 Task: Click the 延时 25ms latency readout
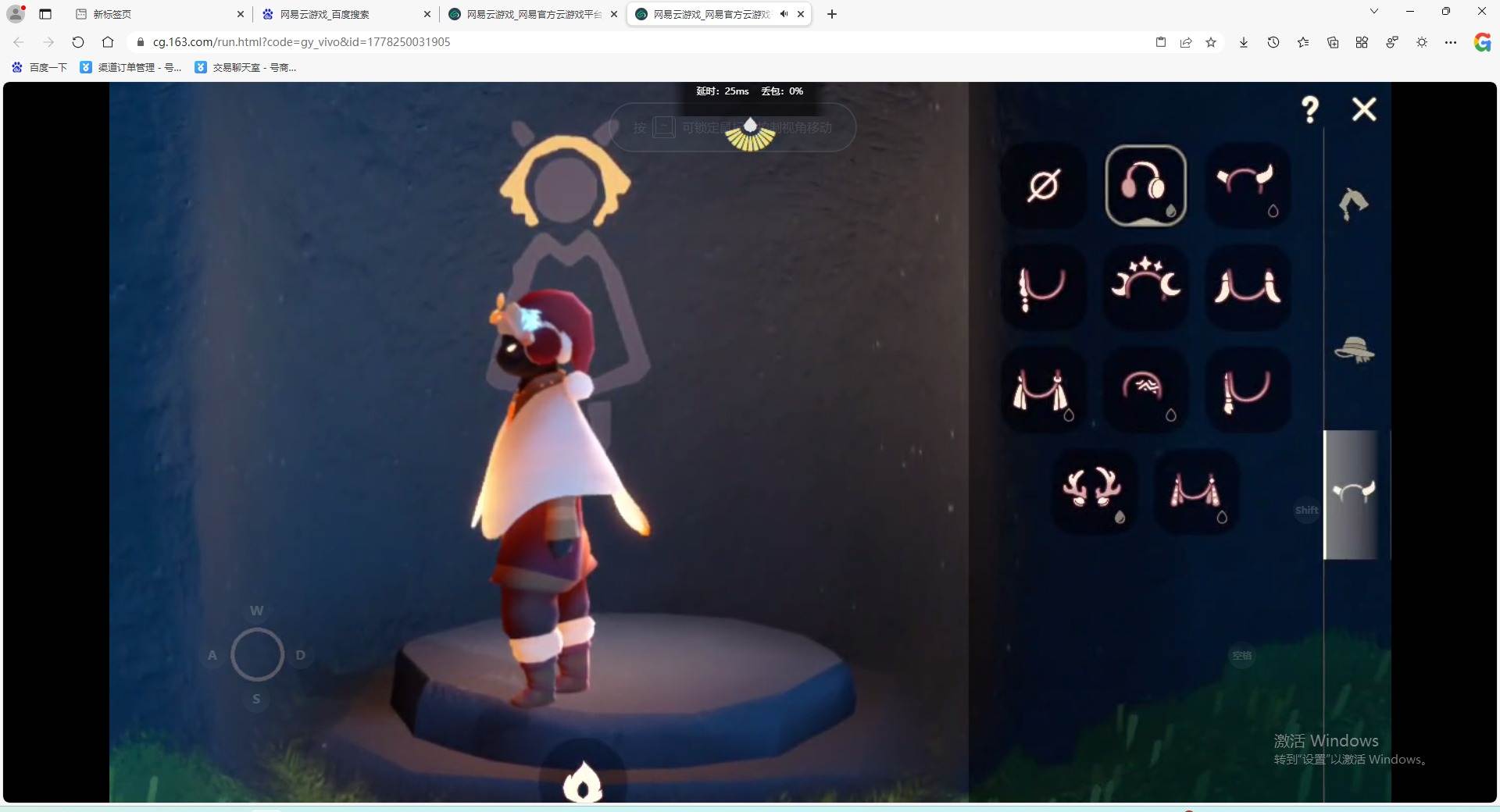click(723, 91)
